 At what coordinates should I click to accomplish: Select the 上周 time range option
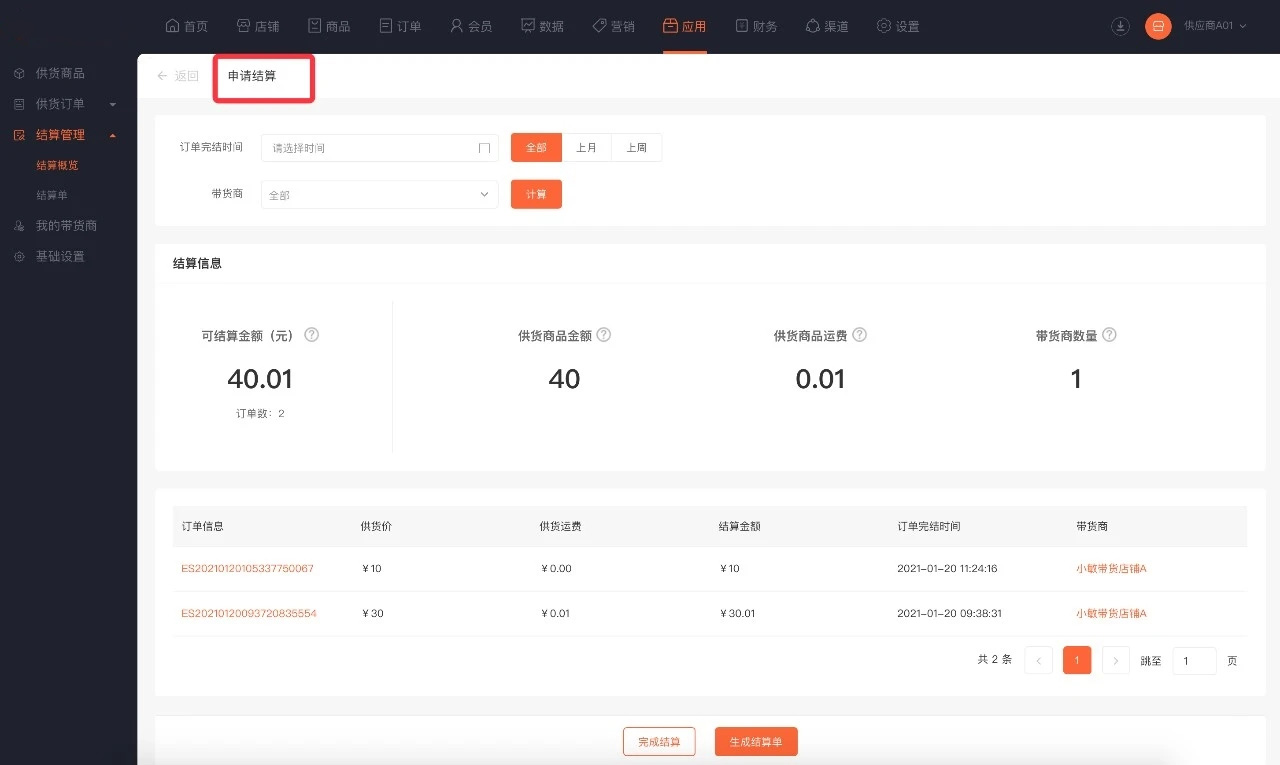click(x=637, y=148)
